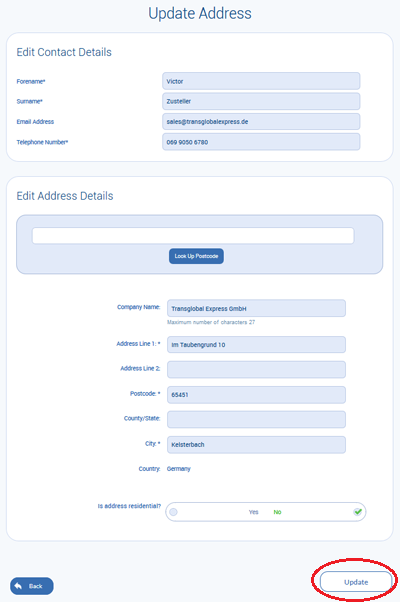Focus the empty County/State field
This screenshot has height=602, width=400.
(256, 419)
